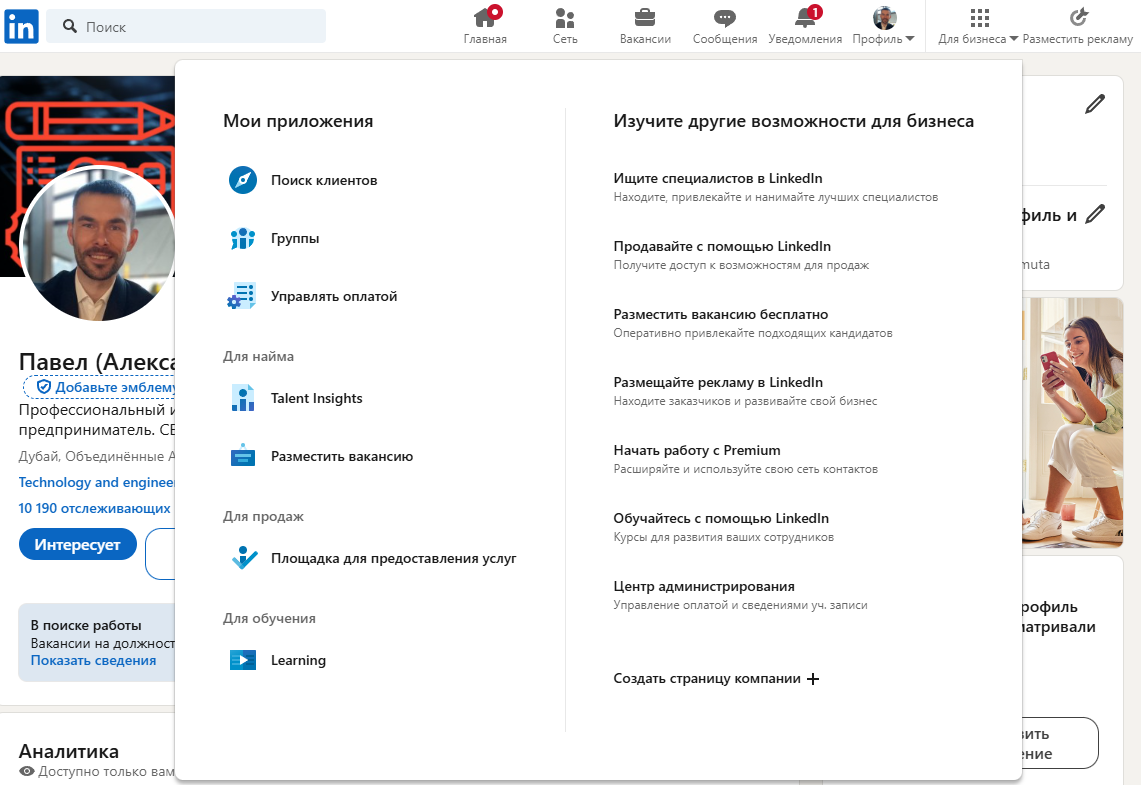
Task: Choose Площадка для предоставления услуг entry
Action: (x=394, y=559)
